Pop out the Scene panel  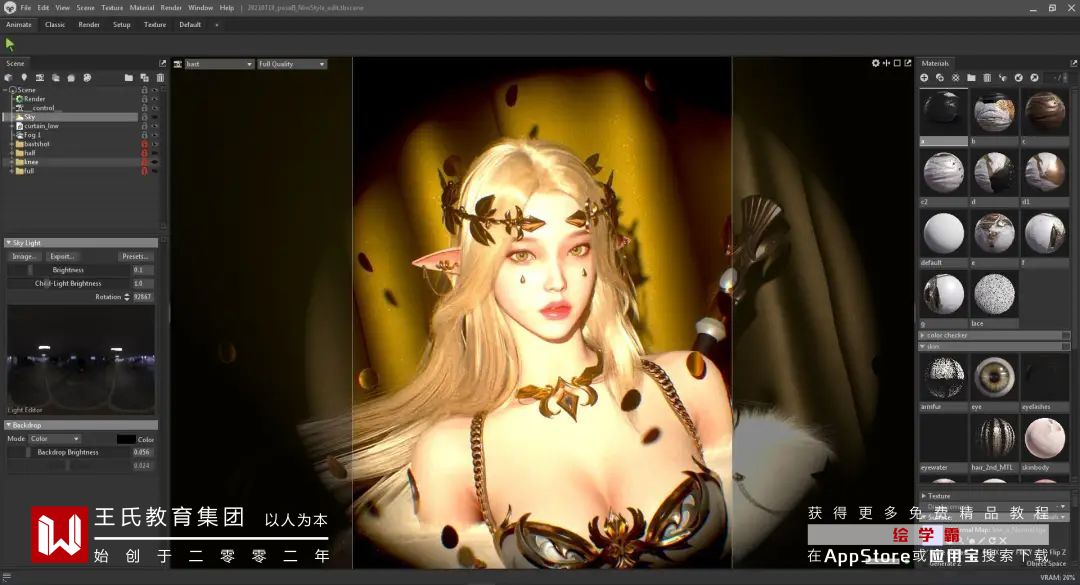pyautogui.click(x=163, y=63)
